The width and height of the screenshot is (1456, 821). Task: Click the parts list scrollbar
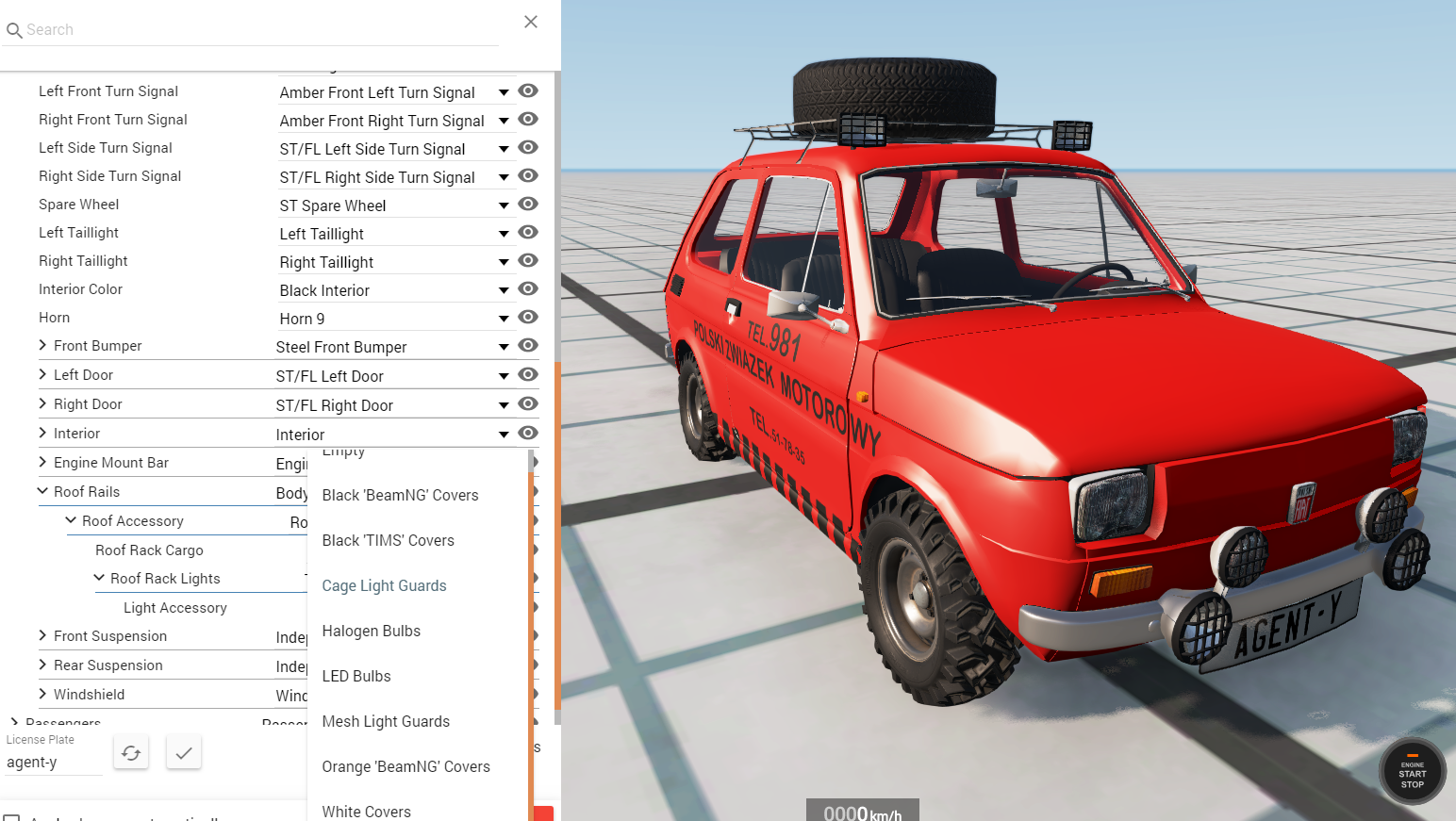click(557, 536)
